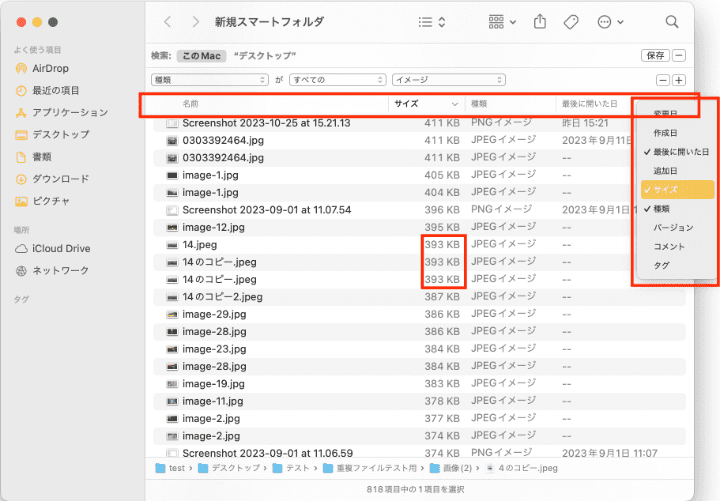Expand the すべての filter dropdown
The height and width of the screenshot is (501, 720).
336,79
